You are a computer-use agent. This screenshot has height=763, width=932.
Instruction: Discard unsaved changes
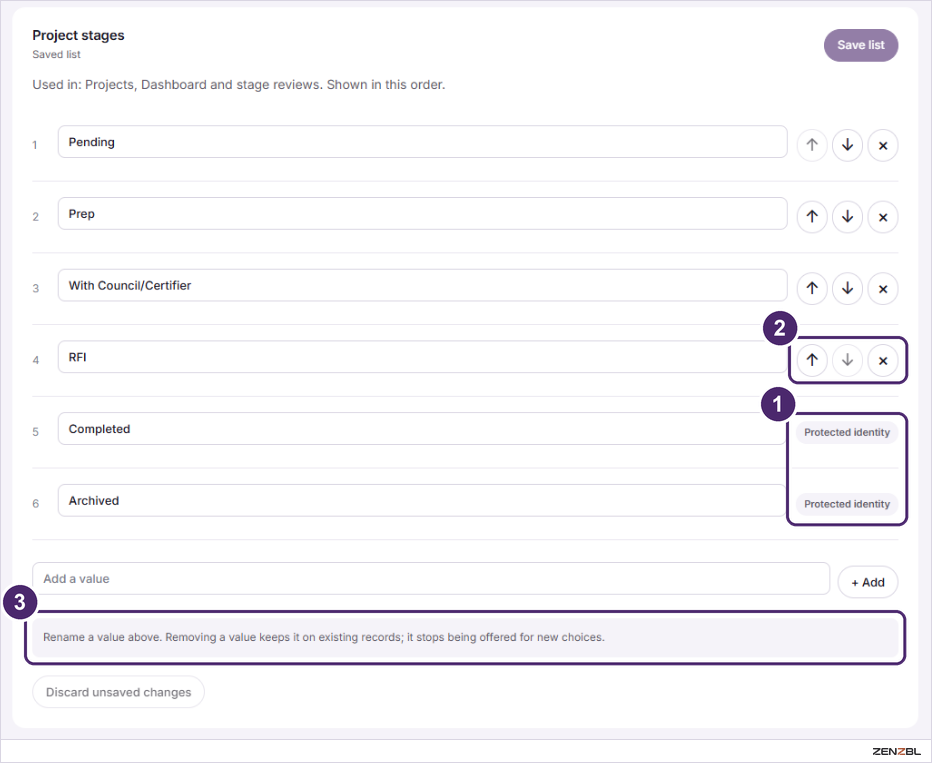(x=118, y=692)
